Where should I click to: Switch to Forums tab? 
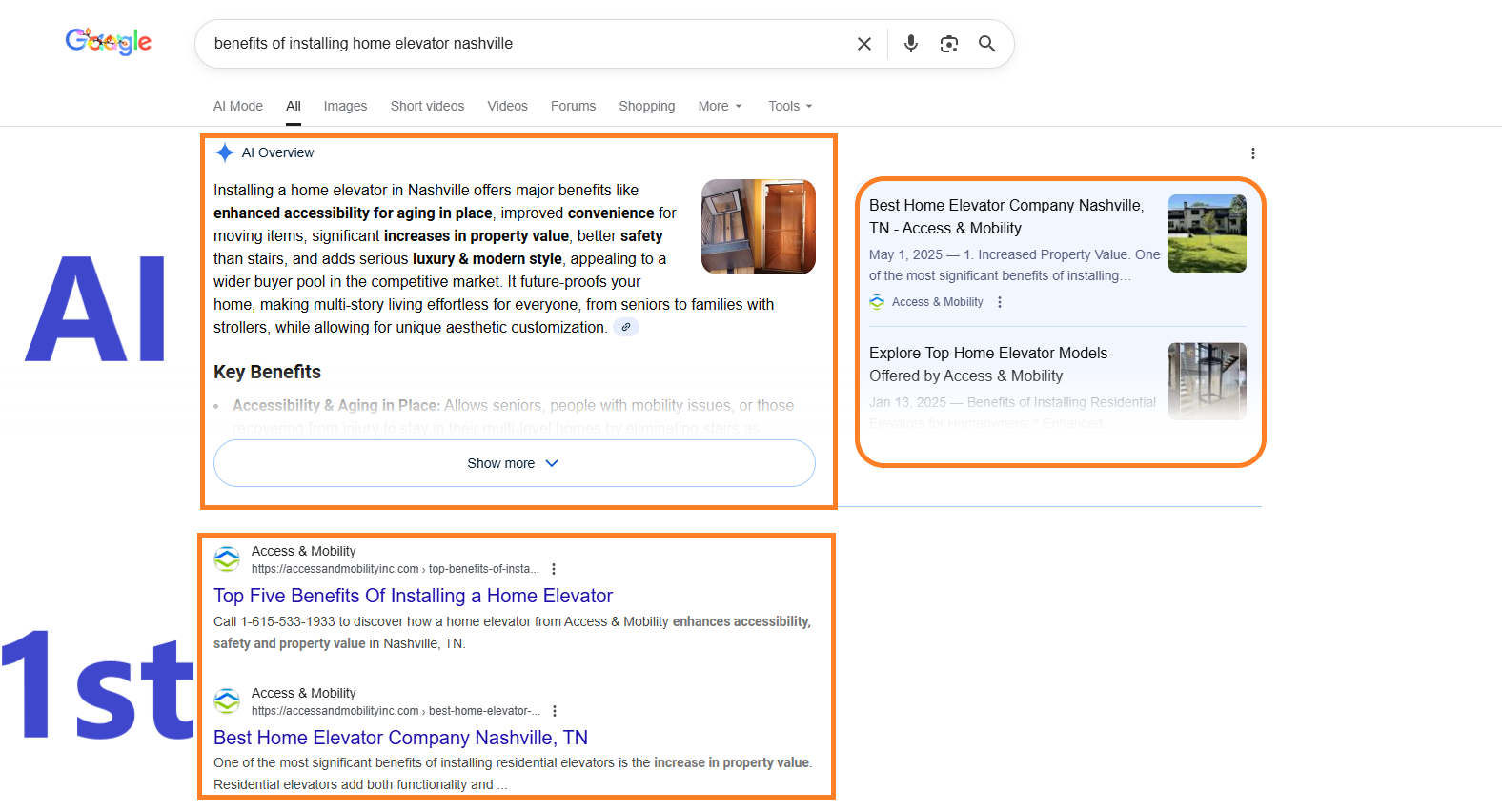coord(573,106)
